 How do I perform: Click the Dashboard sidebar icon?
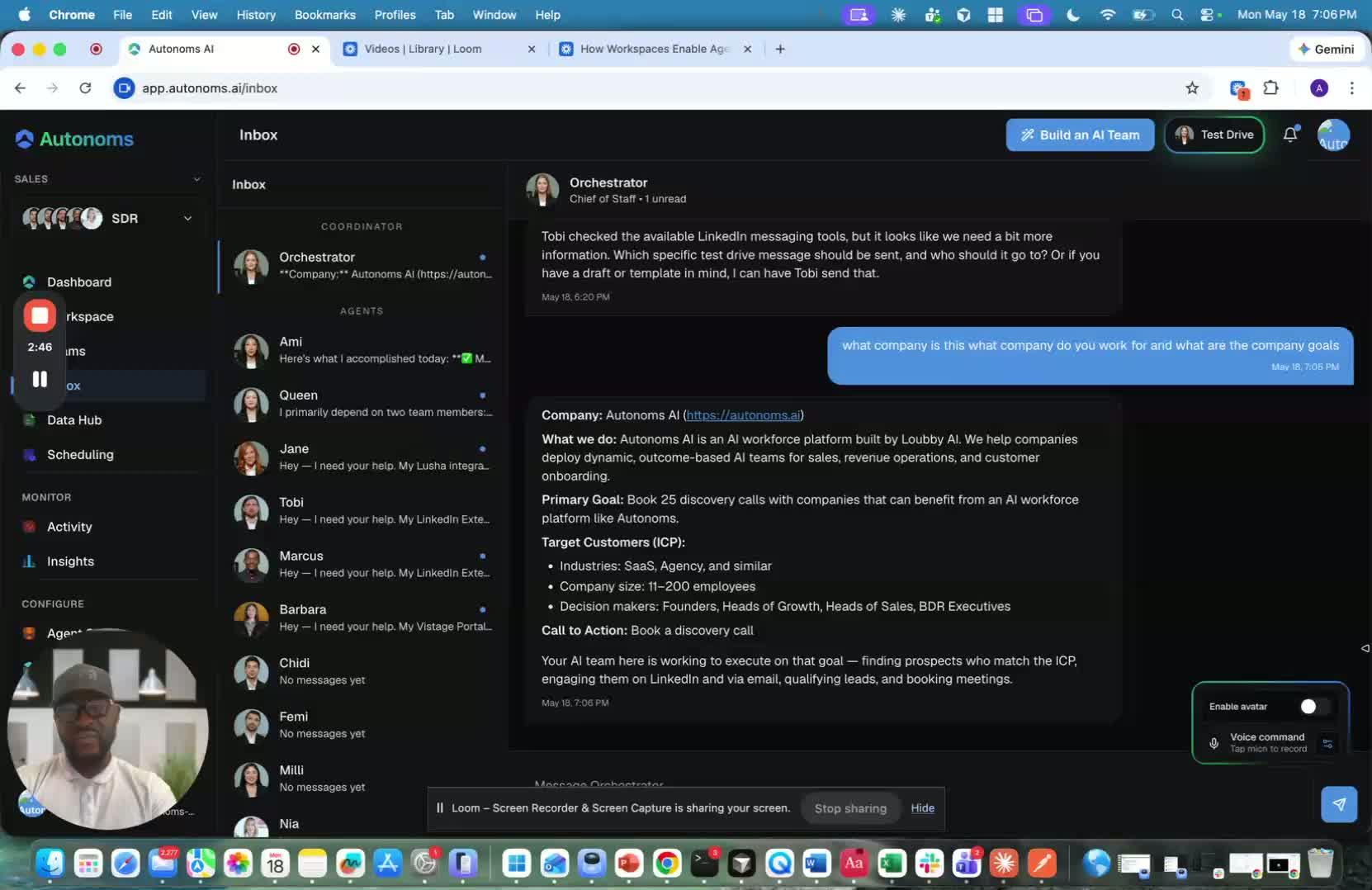coord(30,282)
